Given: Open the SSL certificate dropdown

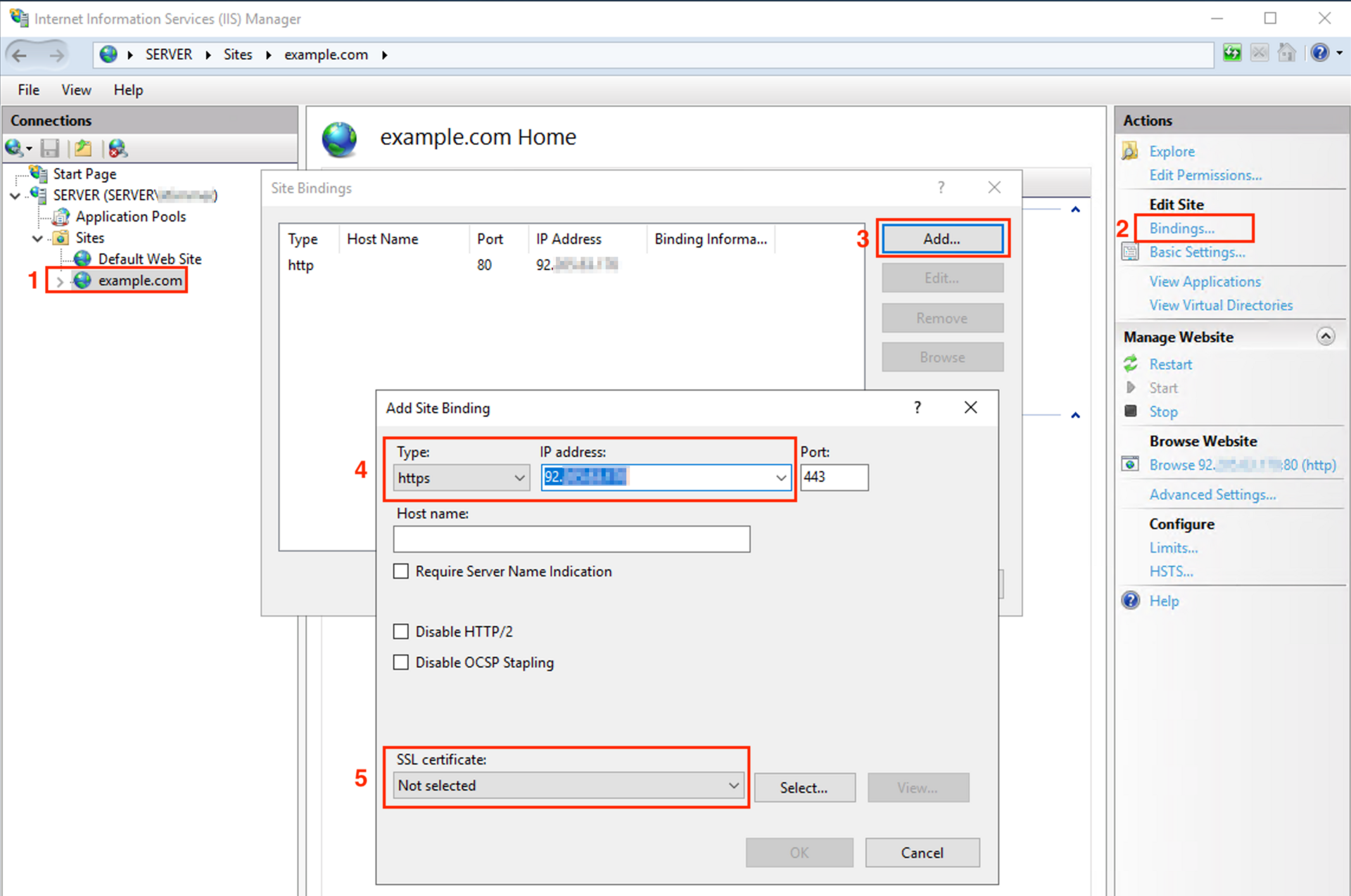Looking at the screenshot, I should (x=569, y=786).
